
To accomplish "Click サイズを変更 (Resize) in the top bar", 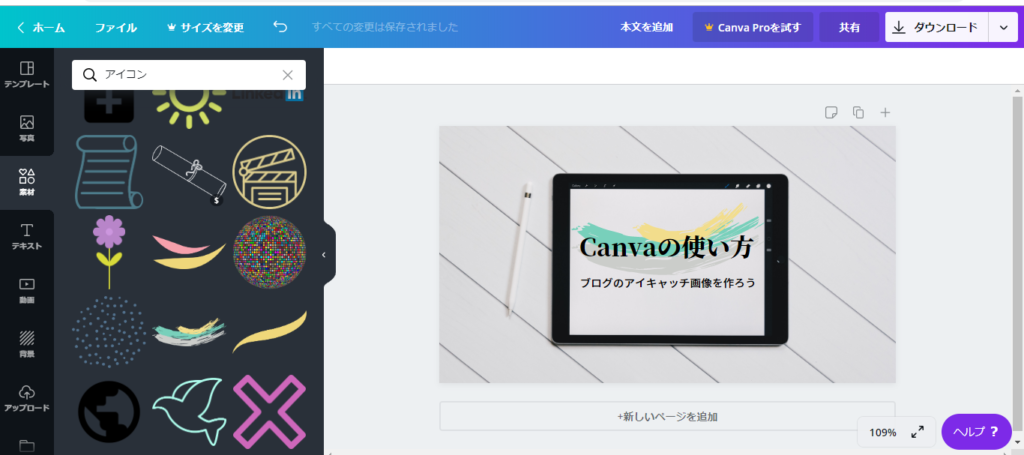I will tap(206, 27).
